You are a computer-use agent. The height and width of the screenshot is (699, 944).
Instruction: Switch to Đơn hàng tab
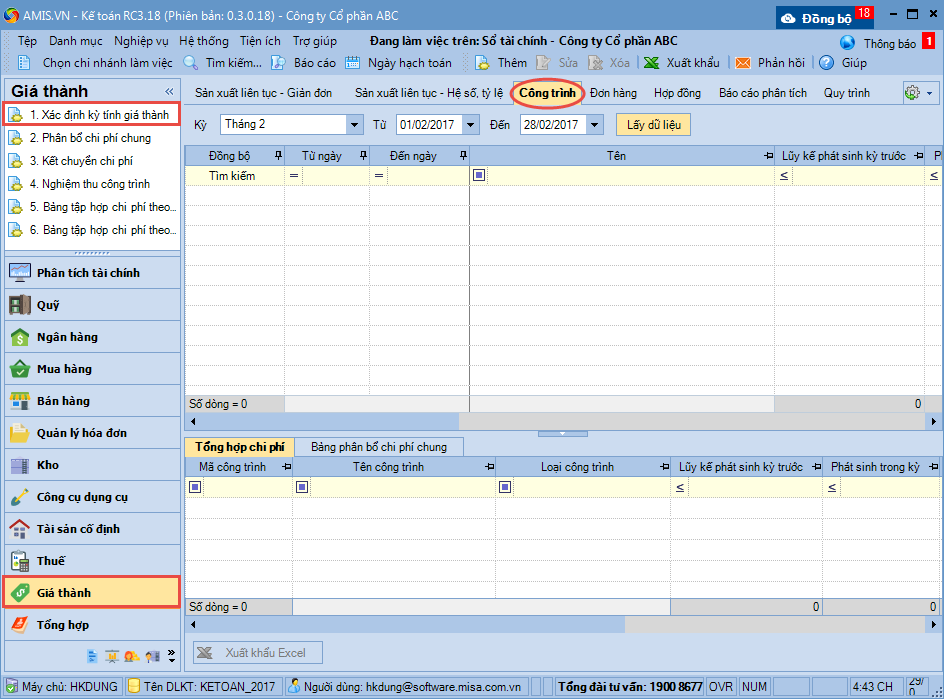click(x=613, y=93)
